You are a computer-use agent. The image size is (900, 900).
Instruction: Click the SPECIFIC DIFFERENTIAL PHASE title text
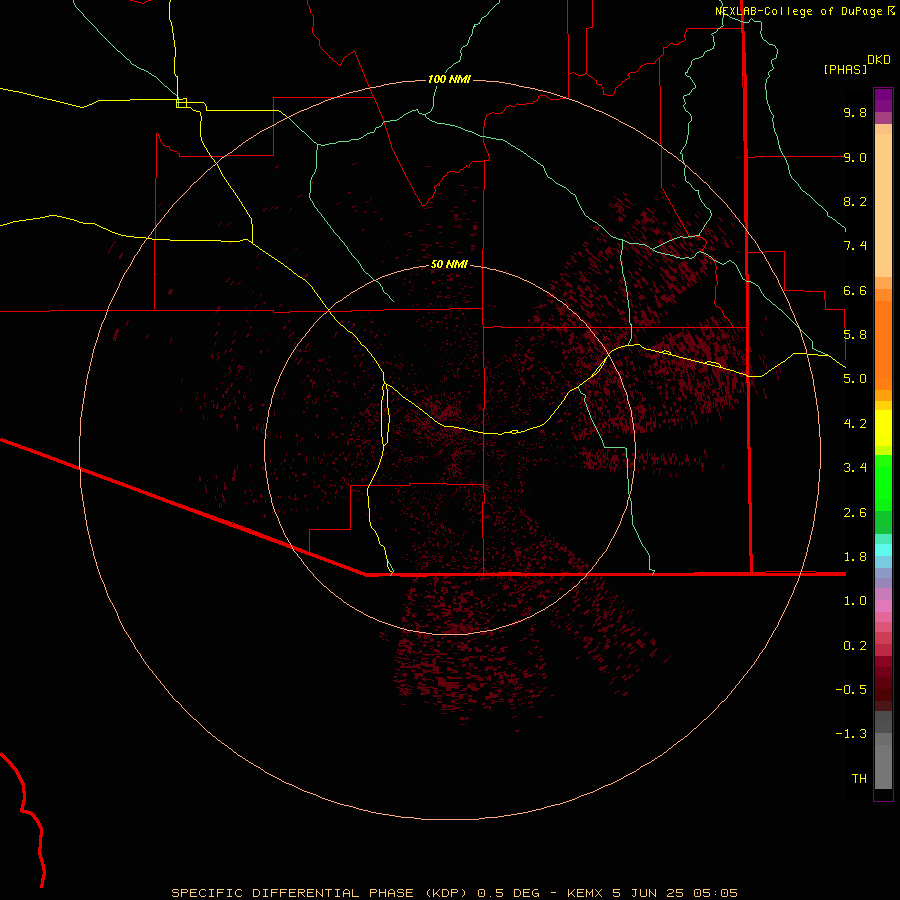292,893
